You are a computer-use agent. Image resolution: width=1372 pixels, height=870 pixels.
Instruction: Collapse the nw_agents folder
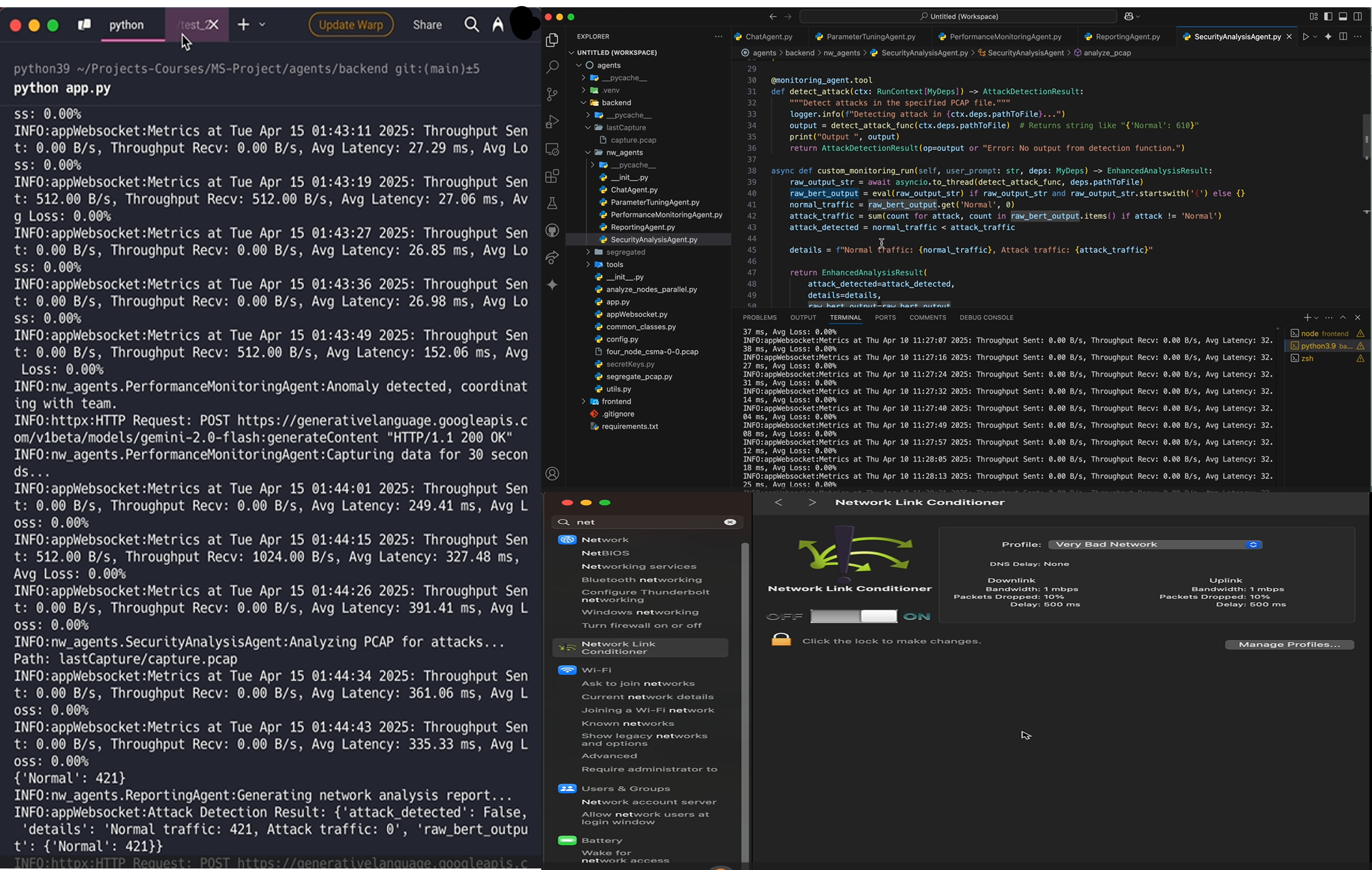(624, 152)
